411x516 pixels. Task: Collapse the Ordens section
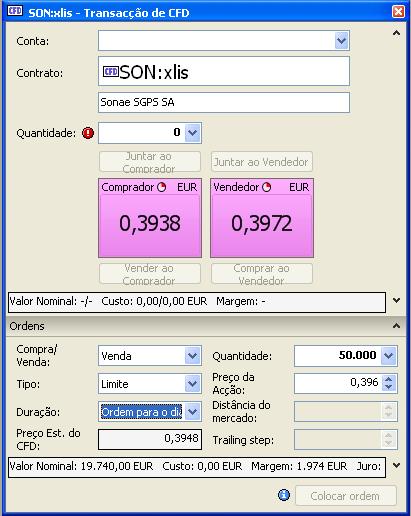coord(396,326)
